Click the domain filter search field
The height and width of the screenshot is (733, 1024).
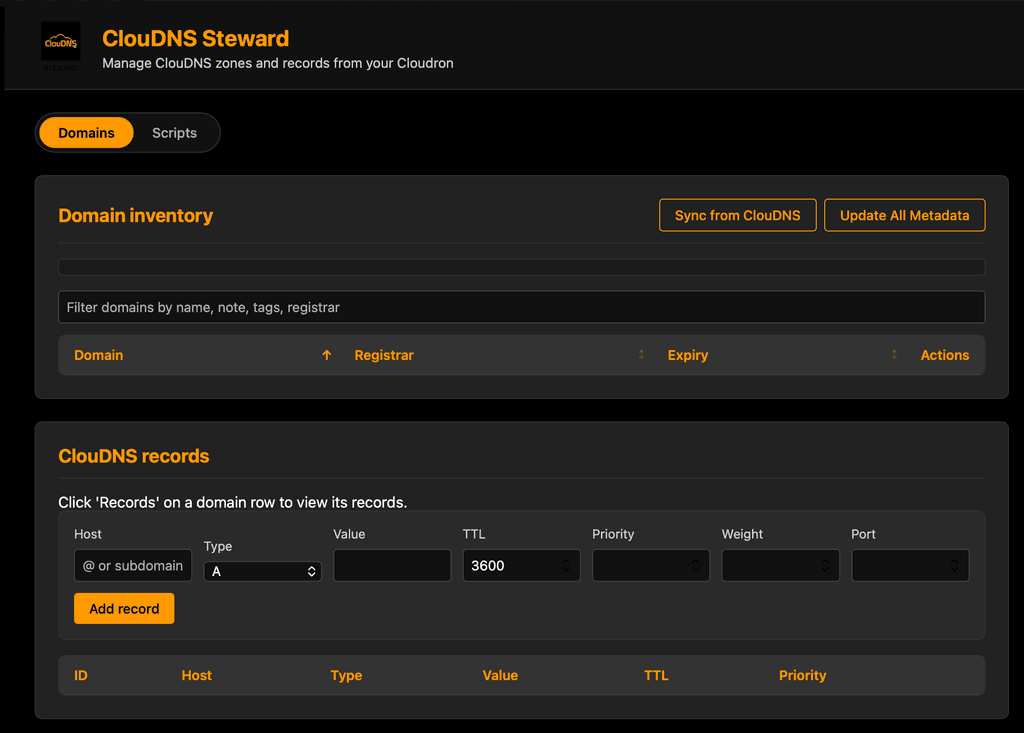[x=521, y=307]
